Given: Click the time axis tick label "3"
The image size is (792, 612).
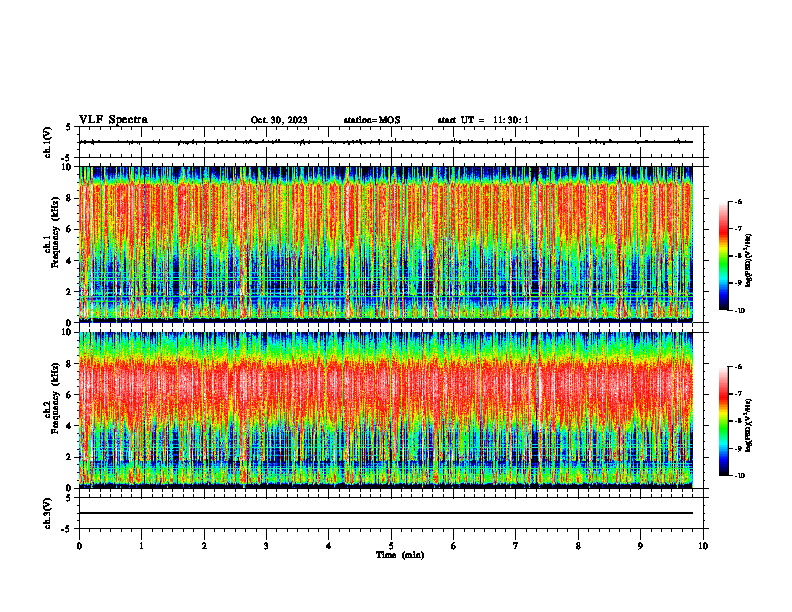Looking at the screenshot, I should pyautogui.click(x=266, y=546).
